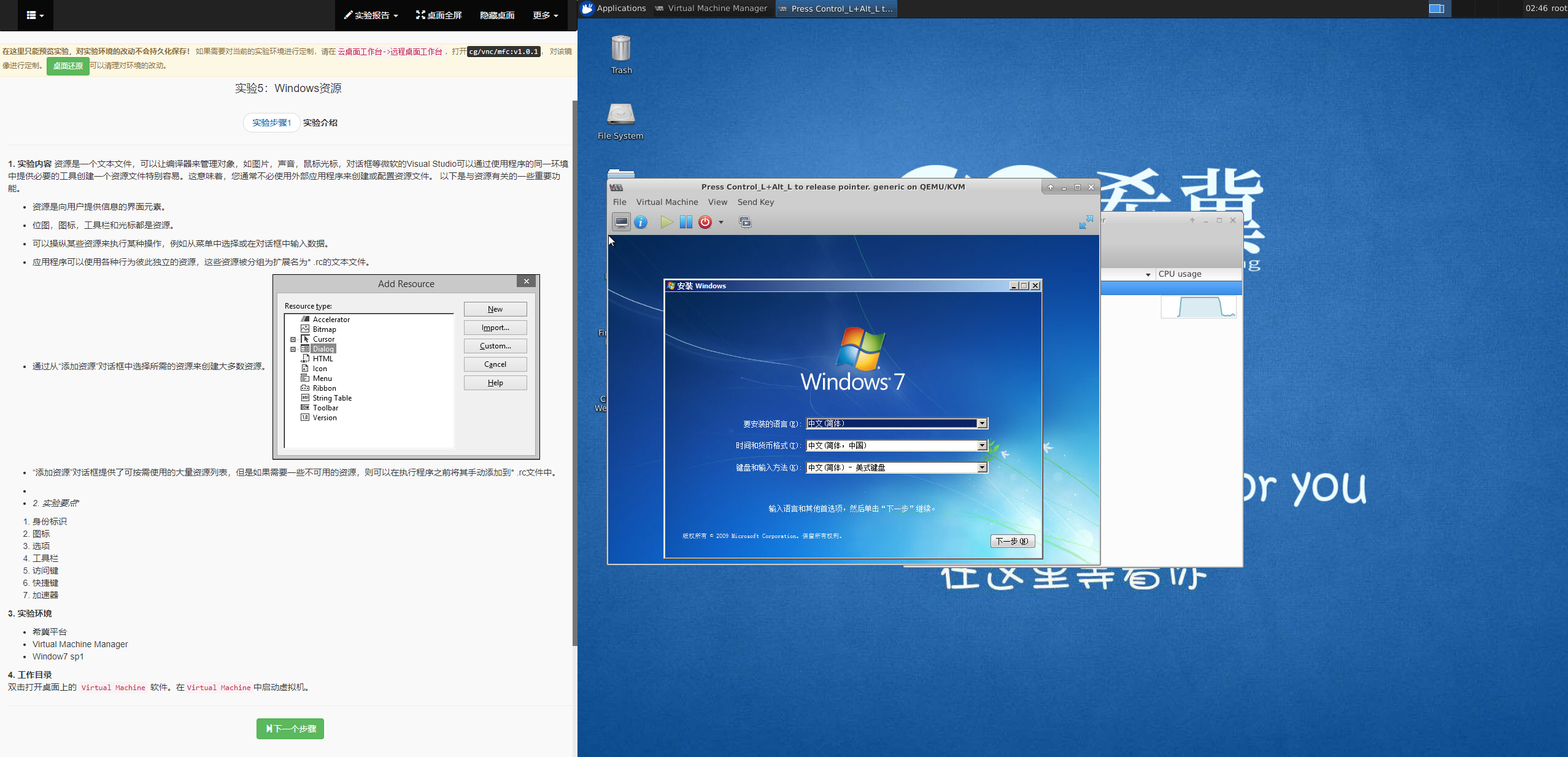Viewport: 1568px width, 757px height.
Task: Click Import... in Add Resource dialog image
Action: pos(495,328)
